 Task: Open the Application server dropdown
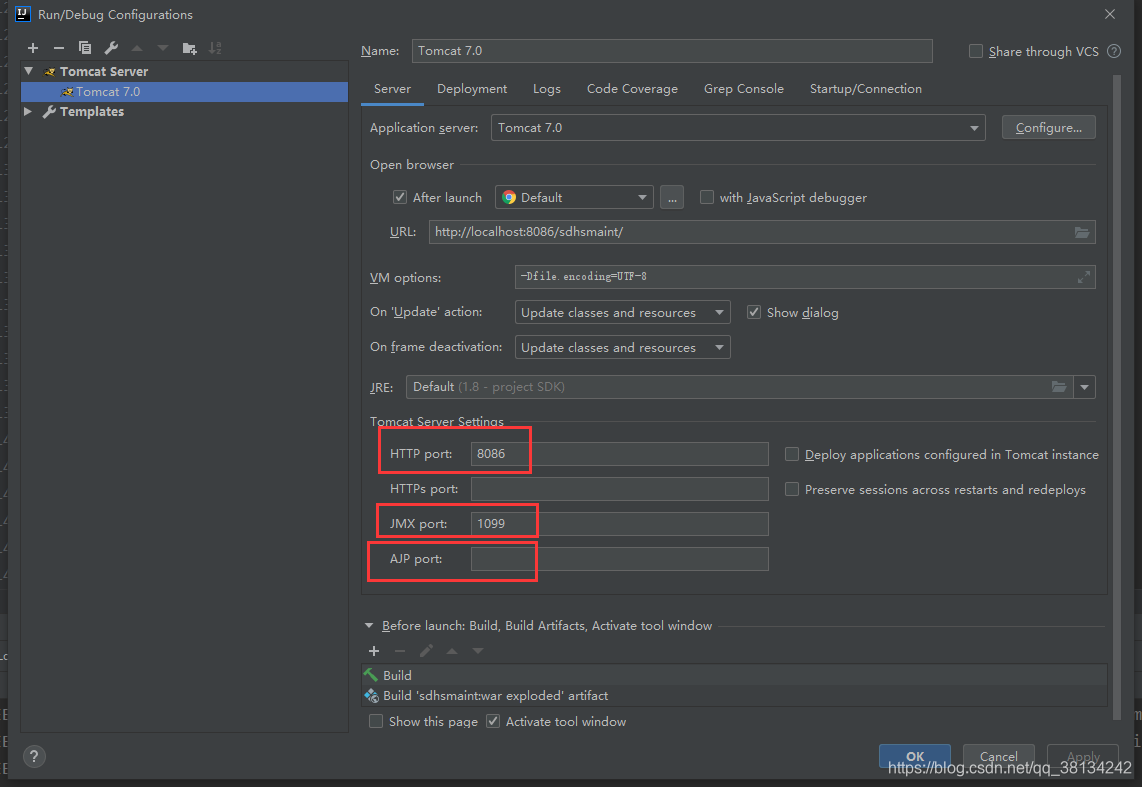[973, 127]
